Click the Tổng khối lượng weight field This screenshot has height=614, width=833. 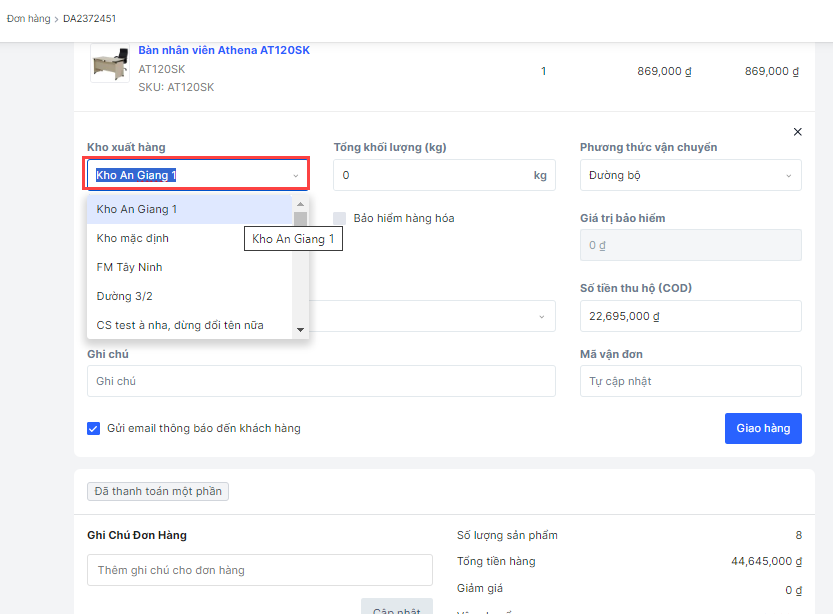coord(432,175)
